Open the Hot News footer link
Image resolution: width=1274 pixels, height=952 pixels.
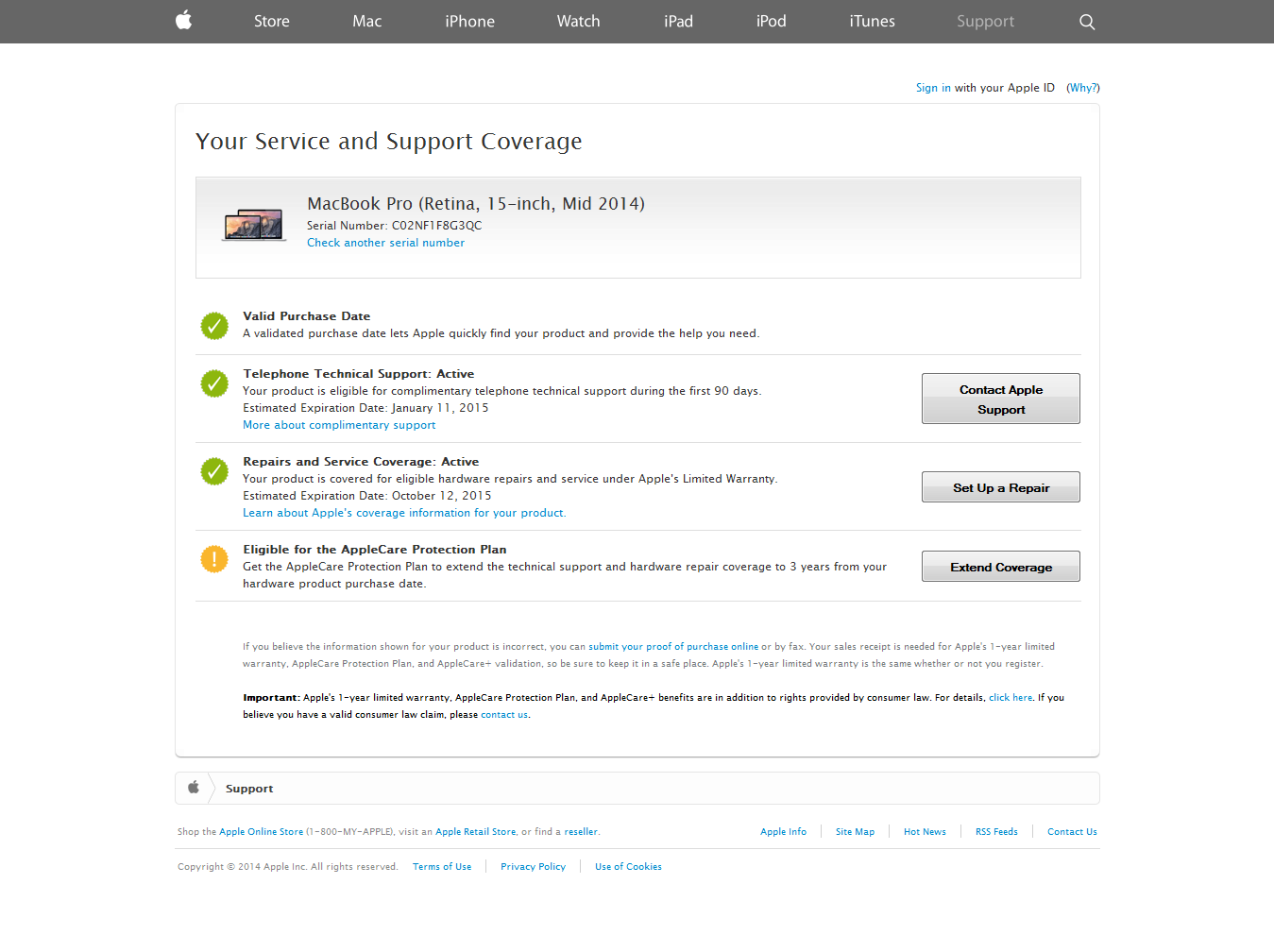pyautogui.click(x=925, y=832)
